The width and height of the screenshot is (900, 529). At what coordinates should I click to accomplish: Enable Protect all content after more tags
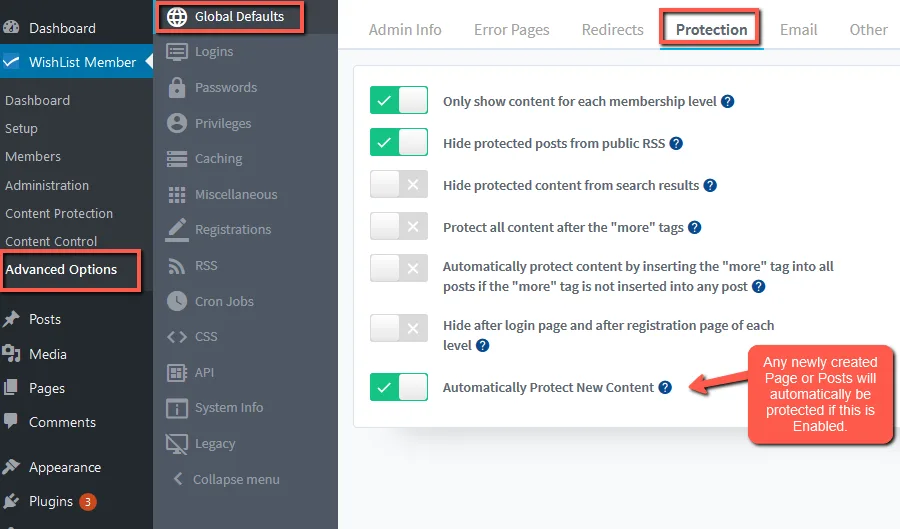tap(399, 226)
